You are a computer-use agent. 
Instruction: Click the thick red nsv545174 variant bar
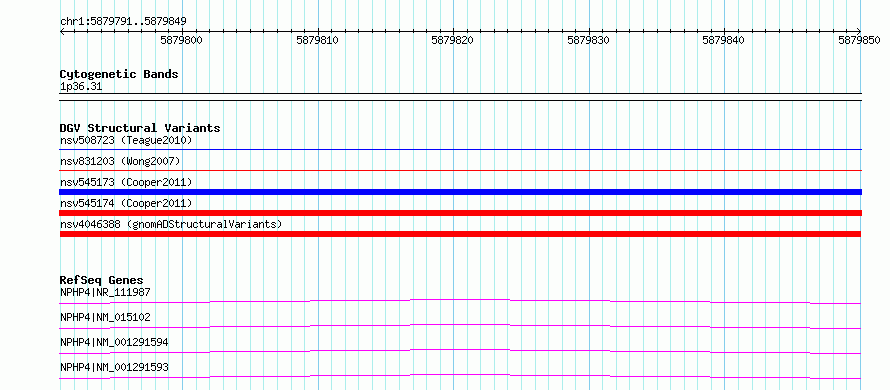tap(460, 213)
